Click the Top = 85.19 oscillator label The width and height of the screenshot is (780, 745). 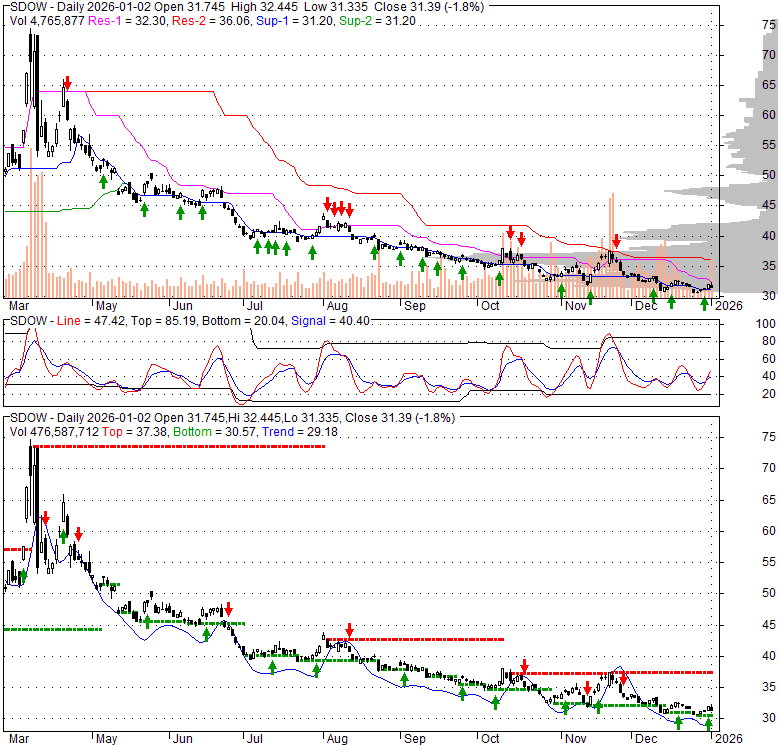tap(164, 321)
